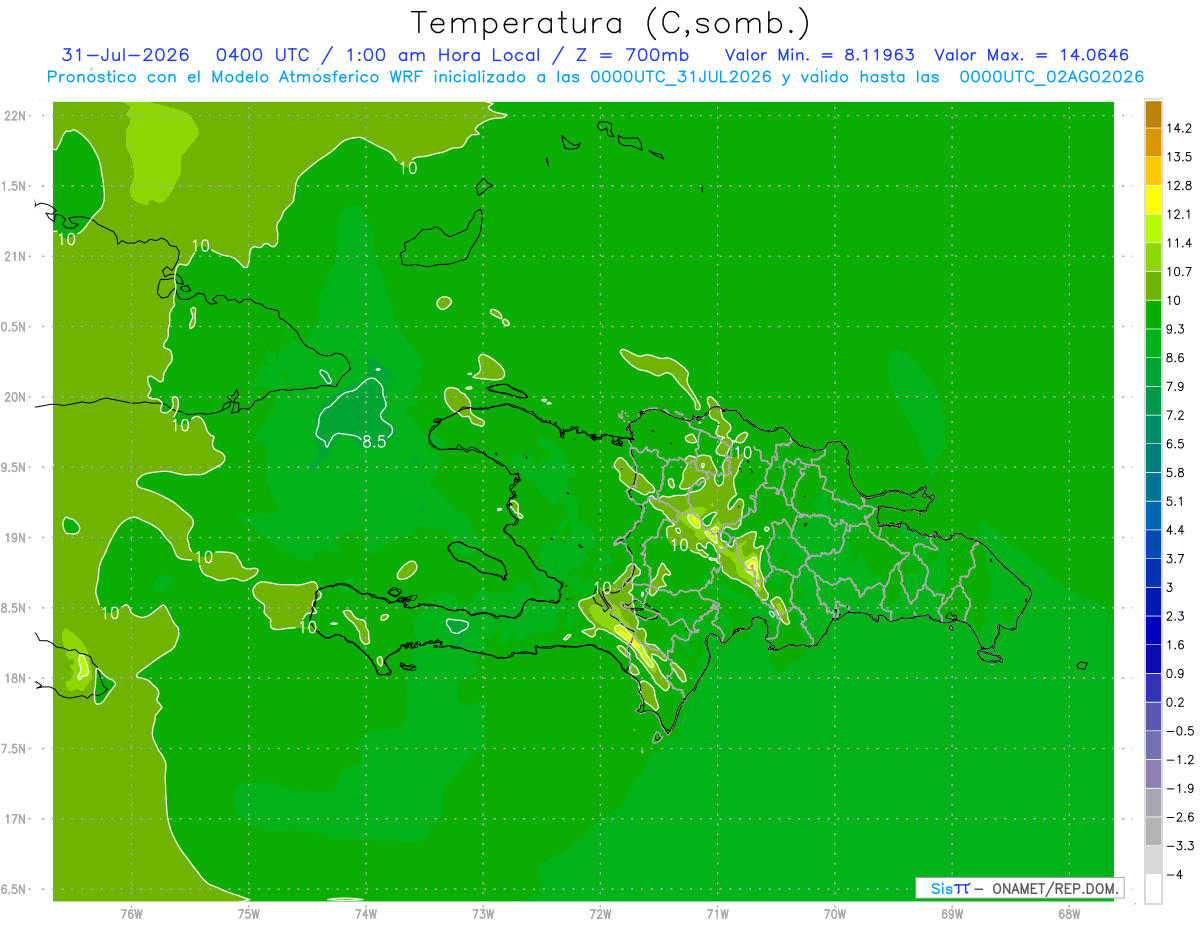1200x927 pixels.
Task: Click the 11.4 color scale label
Action: [x=1180, y=243]
